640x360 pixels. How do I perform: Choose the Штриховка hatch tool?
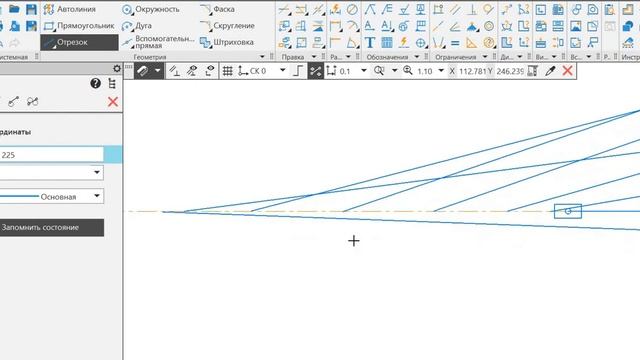(x=227, y=42)
